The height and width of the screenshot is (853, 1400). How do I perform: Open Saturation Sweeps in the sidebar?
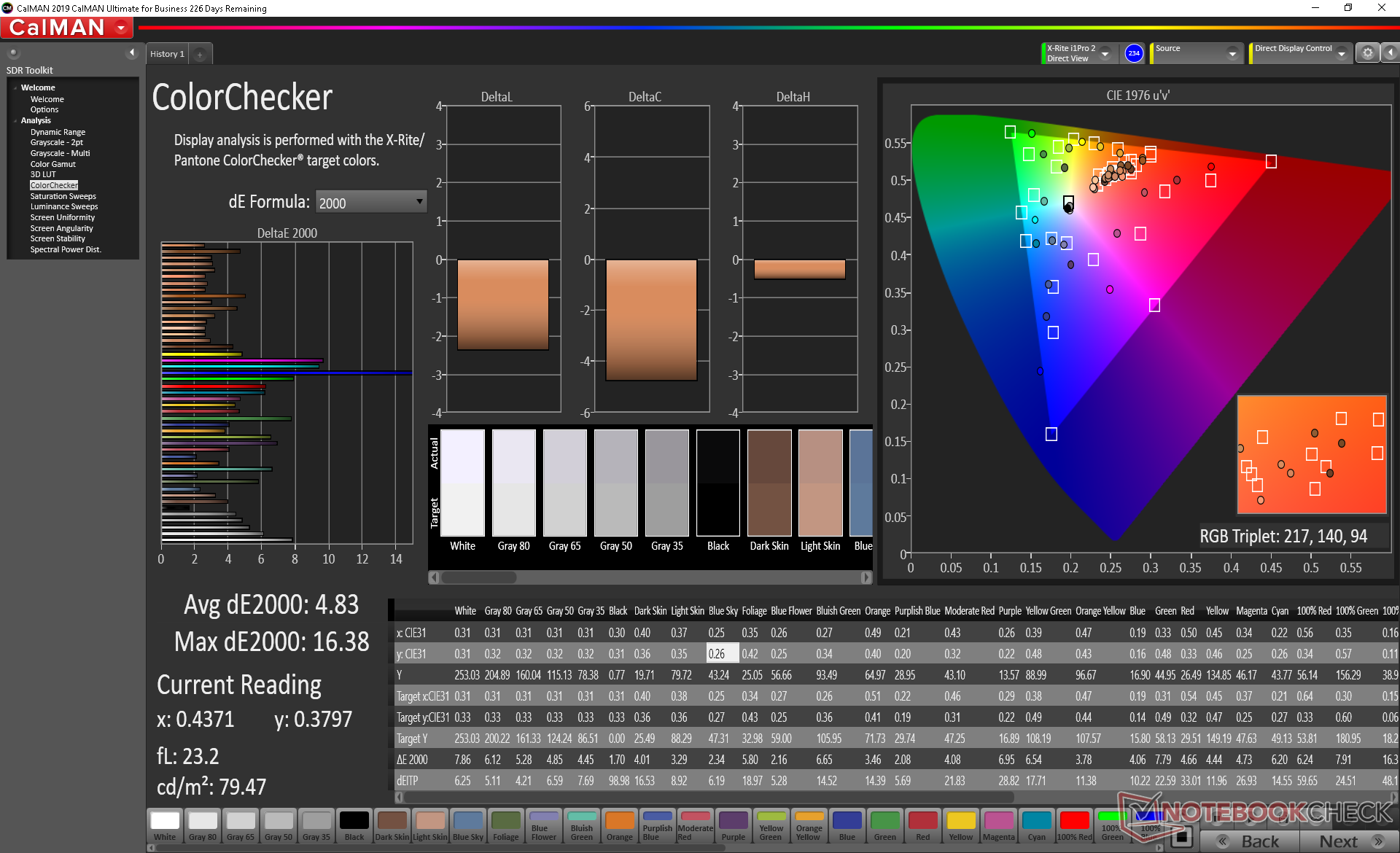pyautogui.click(x=63, y=196)
